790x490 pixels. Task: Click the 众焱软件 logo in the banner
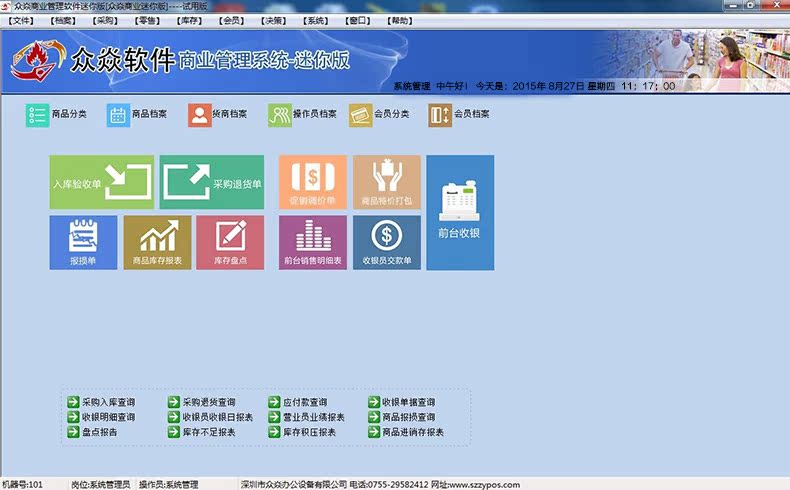38,60
